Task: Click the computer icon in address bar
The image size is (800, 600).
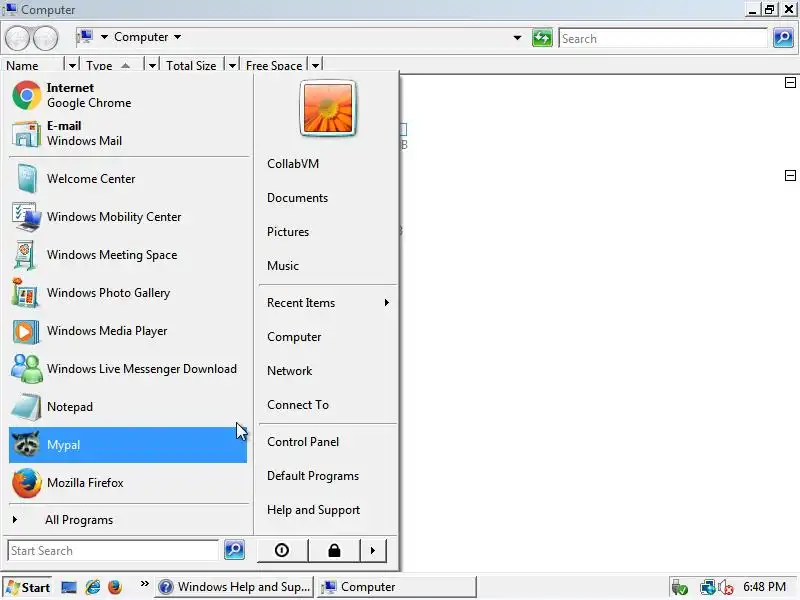Action: (x=84, y=37)
